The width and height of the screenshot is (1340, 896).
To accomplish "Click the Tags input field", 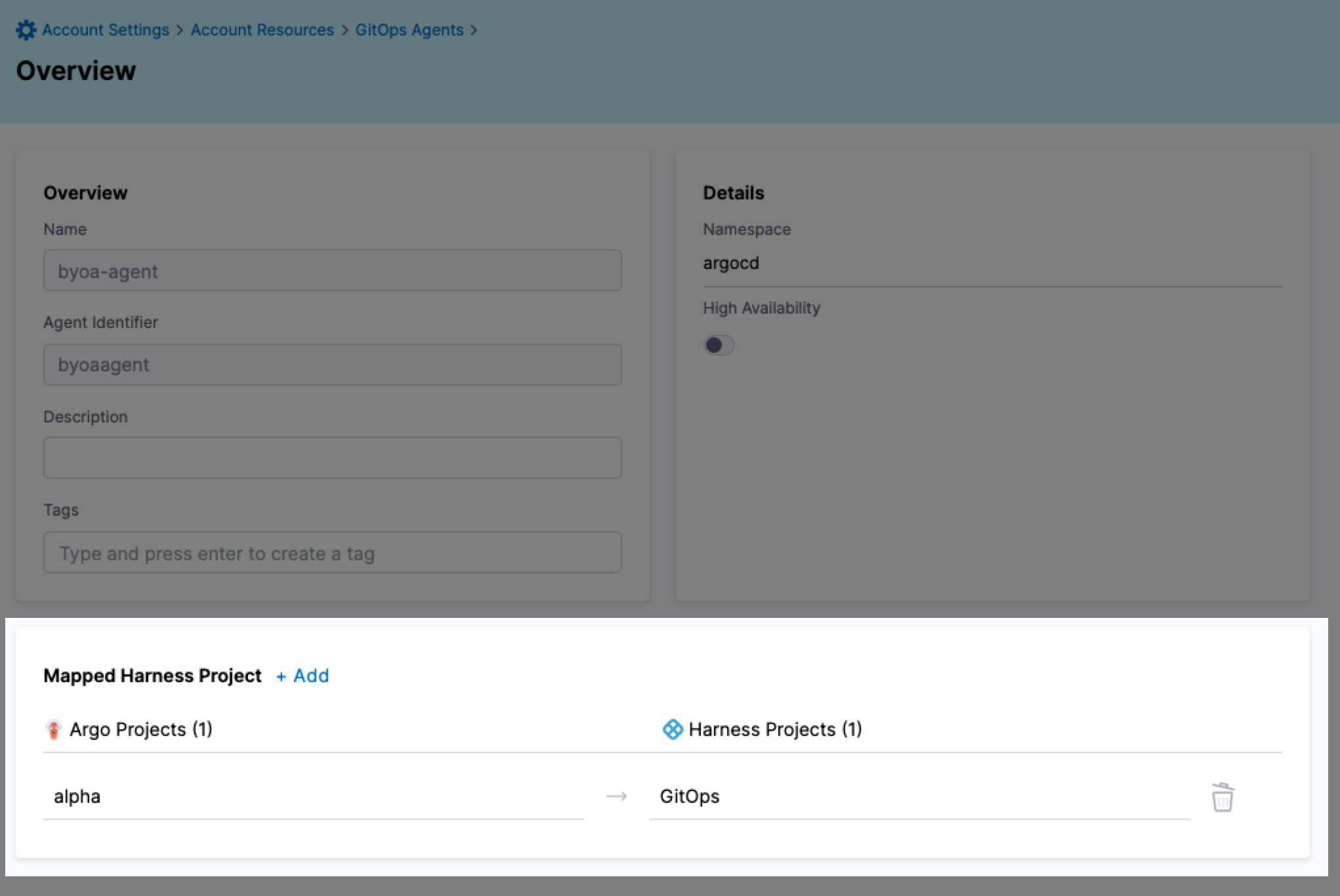I will [332, 552].
